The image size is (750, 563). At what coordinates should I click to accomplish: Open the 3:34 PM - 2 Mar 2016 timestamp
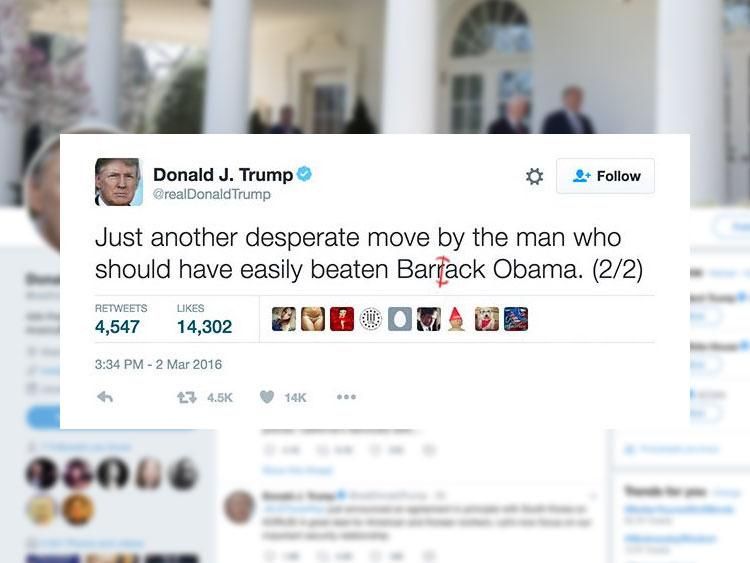[158, 364]
